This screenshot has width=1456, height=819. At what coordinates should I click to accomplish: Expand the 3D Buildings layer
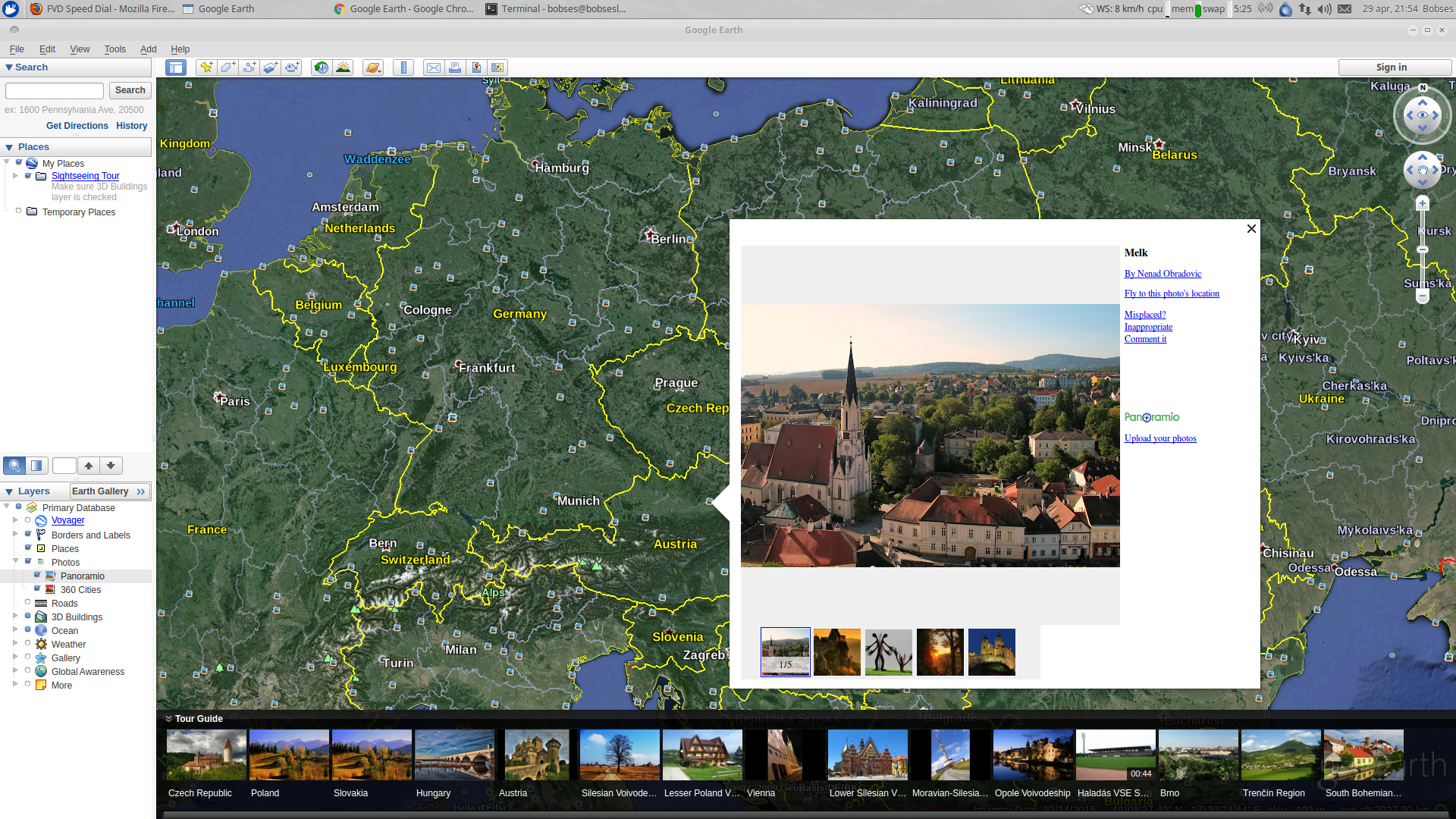pos(17,617)
